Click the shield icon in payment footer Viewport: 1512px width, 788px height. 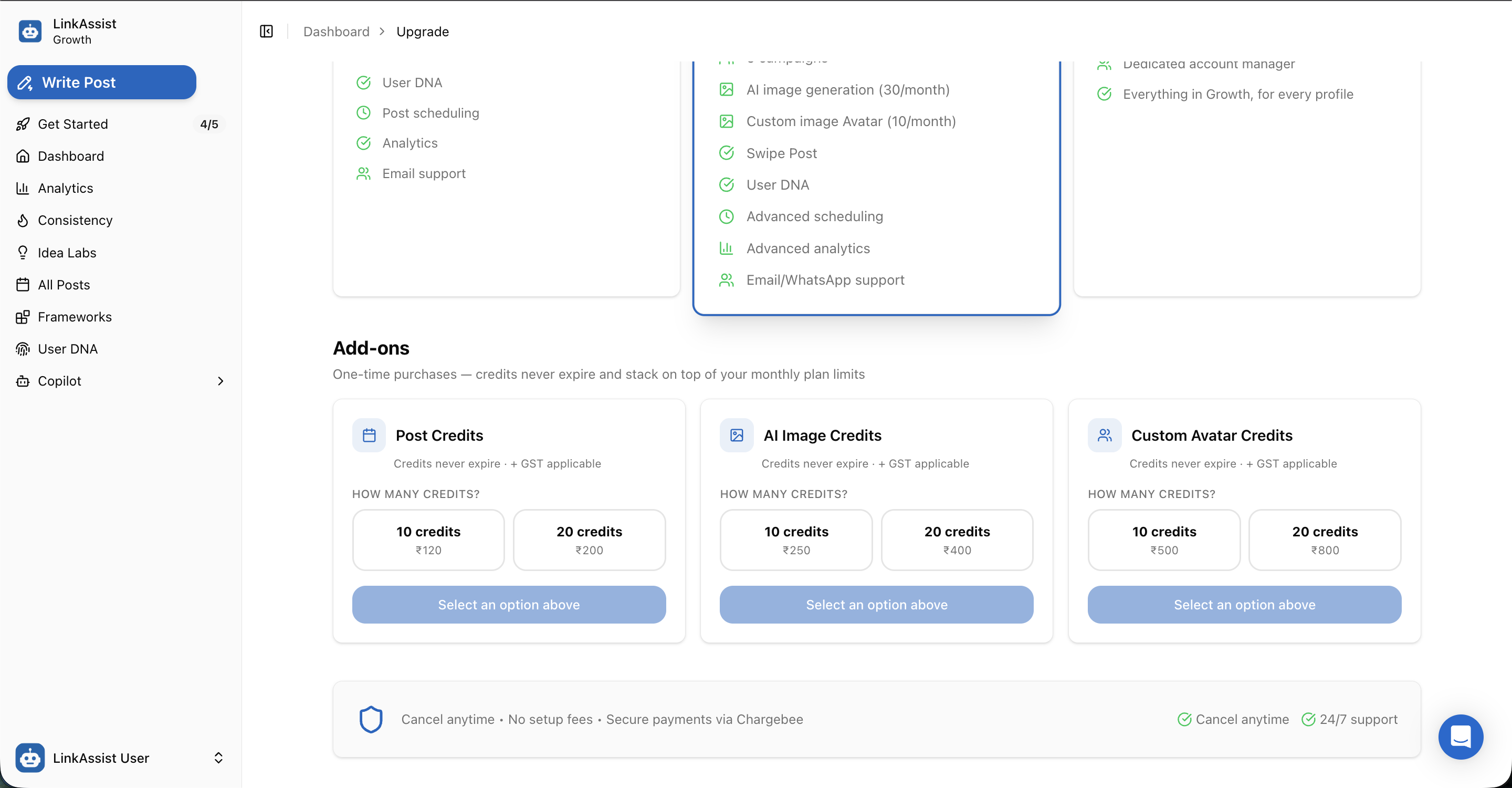[x=371, y=719]
